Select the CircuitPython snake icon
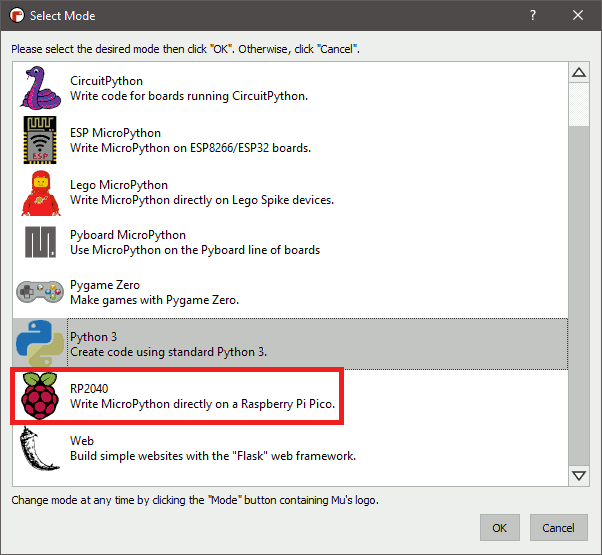The image size is (602, 555). 40,88
